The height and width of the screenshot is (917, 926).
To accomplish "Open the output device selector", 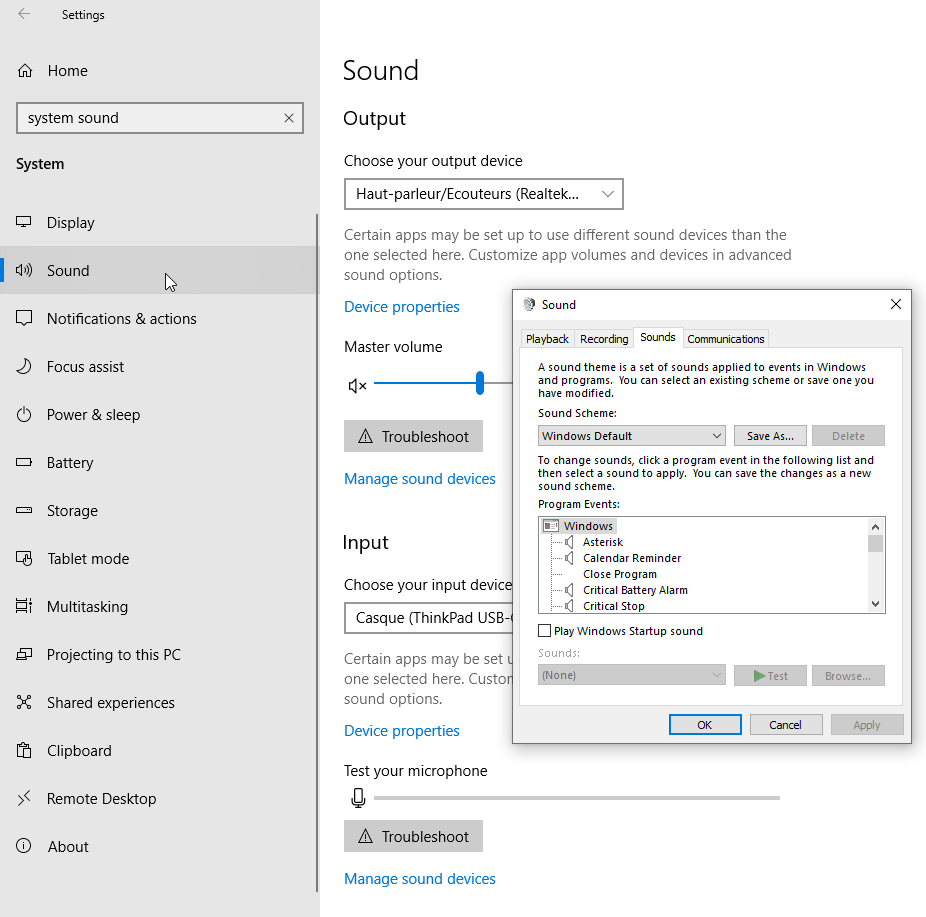I will pyautogui.click(x=483, y=193).
